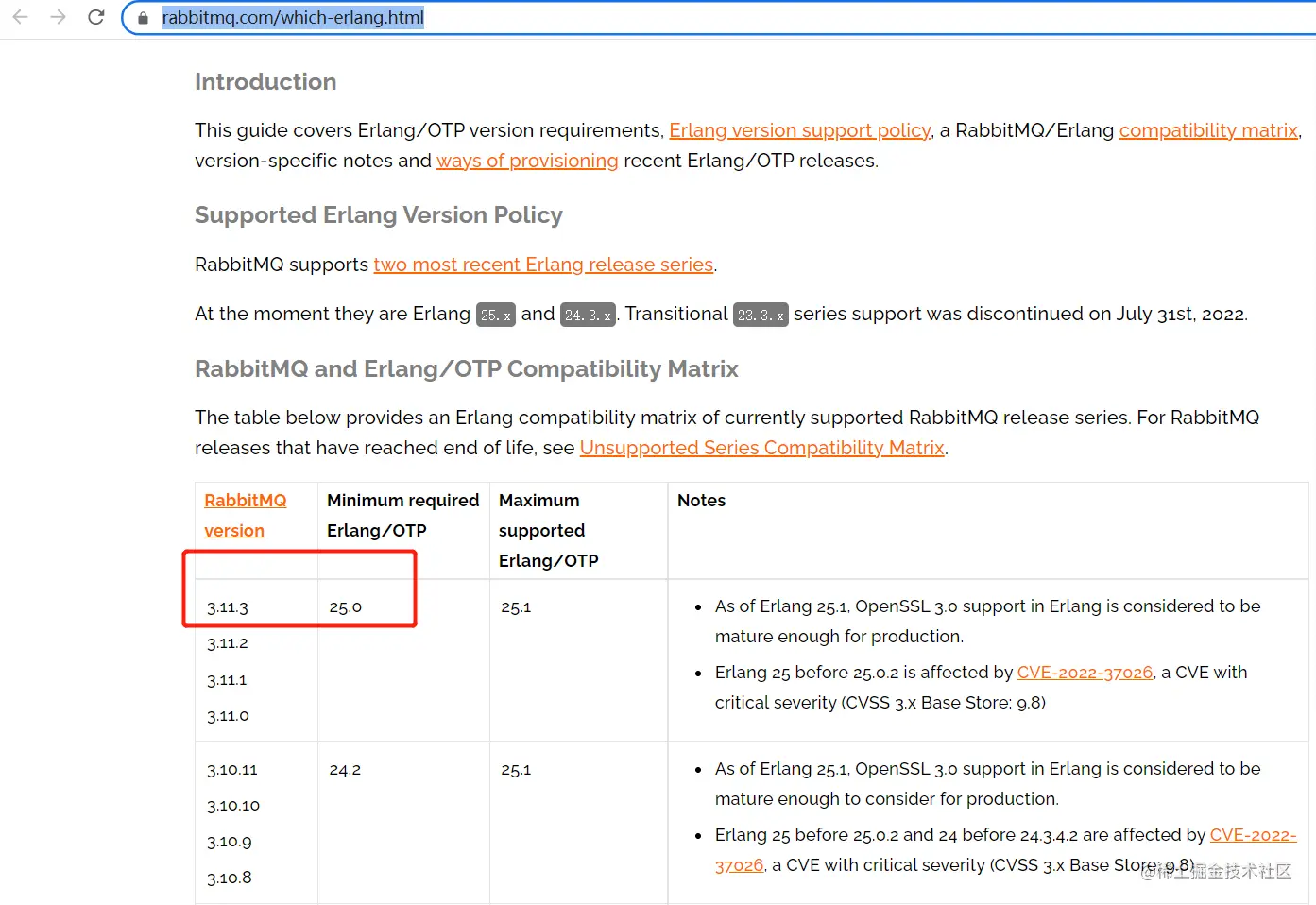Image resolution: width=1316 pixels, height=905 pixels.
Task: Click minimum Erlang value 25.0
Action: (346, 607)
